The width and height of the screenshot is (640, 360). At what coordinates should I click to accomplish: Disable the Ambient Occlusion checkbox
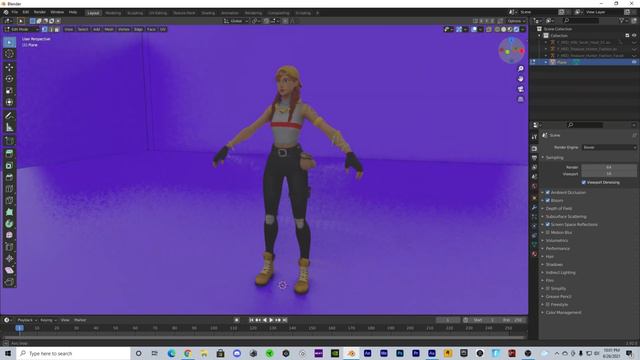[x=548, y=192]
